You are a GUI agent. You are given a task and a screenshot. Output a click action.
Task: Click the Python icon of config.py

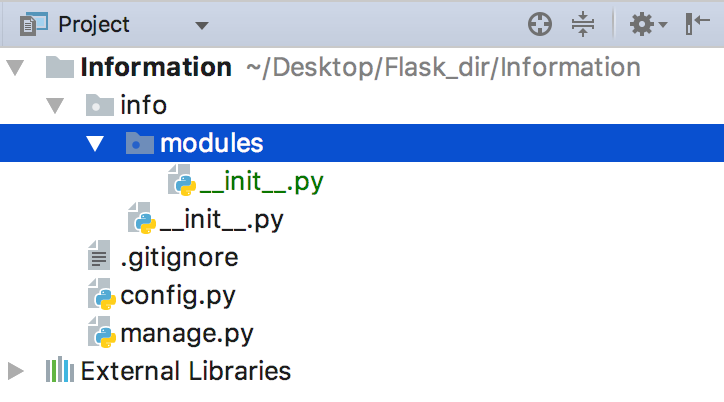tap(102, 294)
